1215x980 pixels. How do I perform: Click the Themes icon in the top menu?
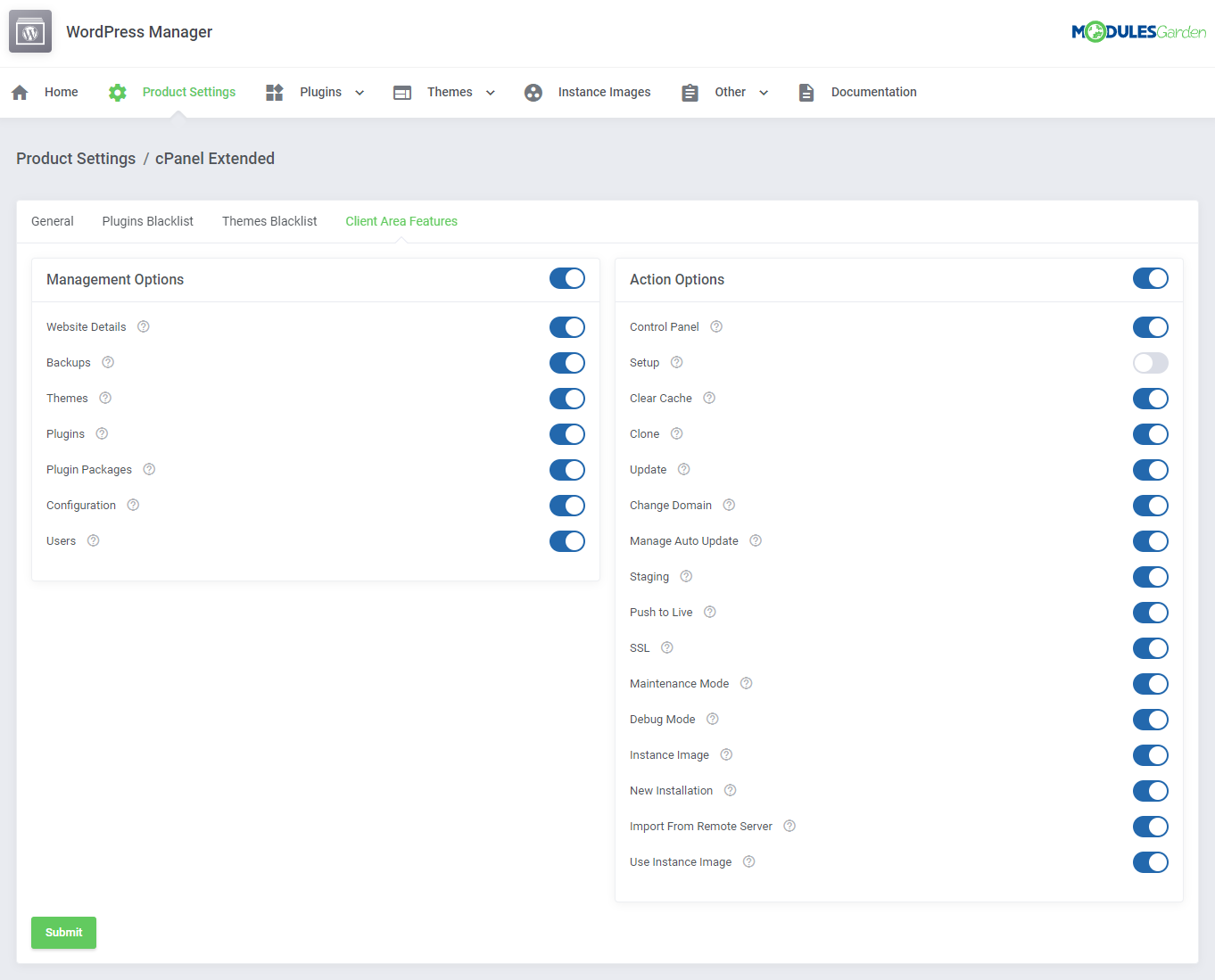tap(402, 92)
